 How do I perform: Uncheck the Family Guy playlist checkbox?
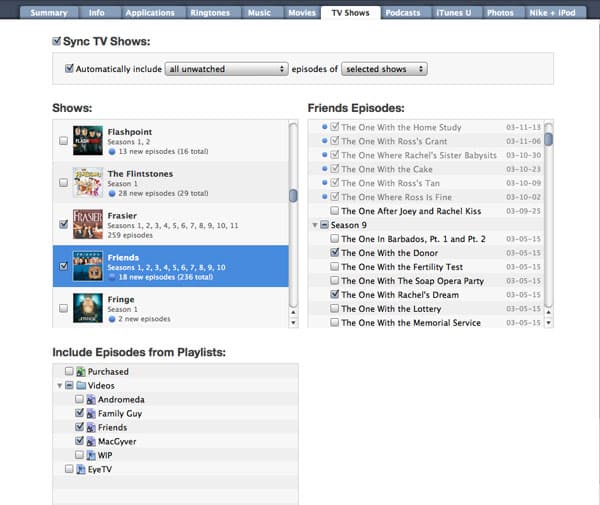click(x=79, y=413)
